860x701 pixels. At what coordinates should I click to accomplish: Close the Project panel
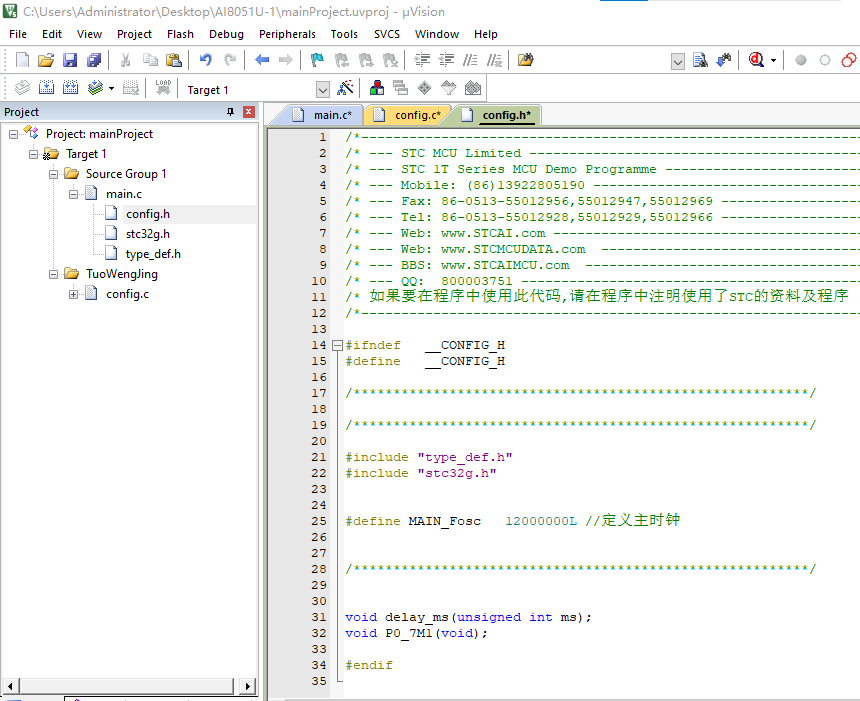248,112
